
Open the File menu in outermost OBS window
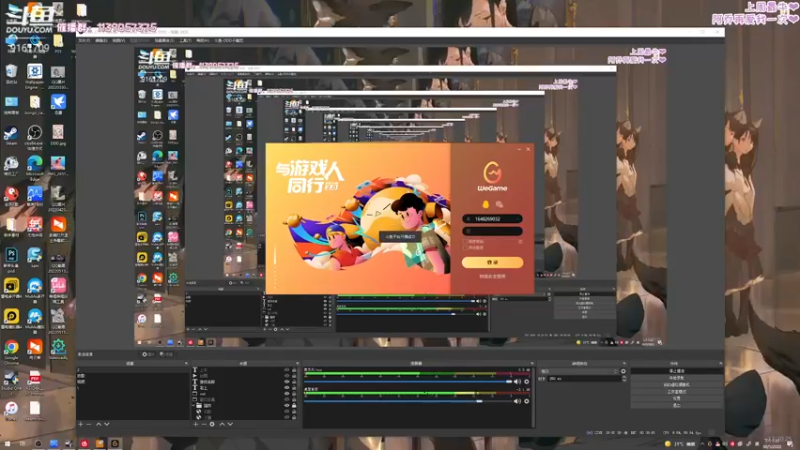point(84,40)
